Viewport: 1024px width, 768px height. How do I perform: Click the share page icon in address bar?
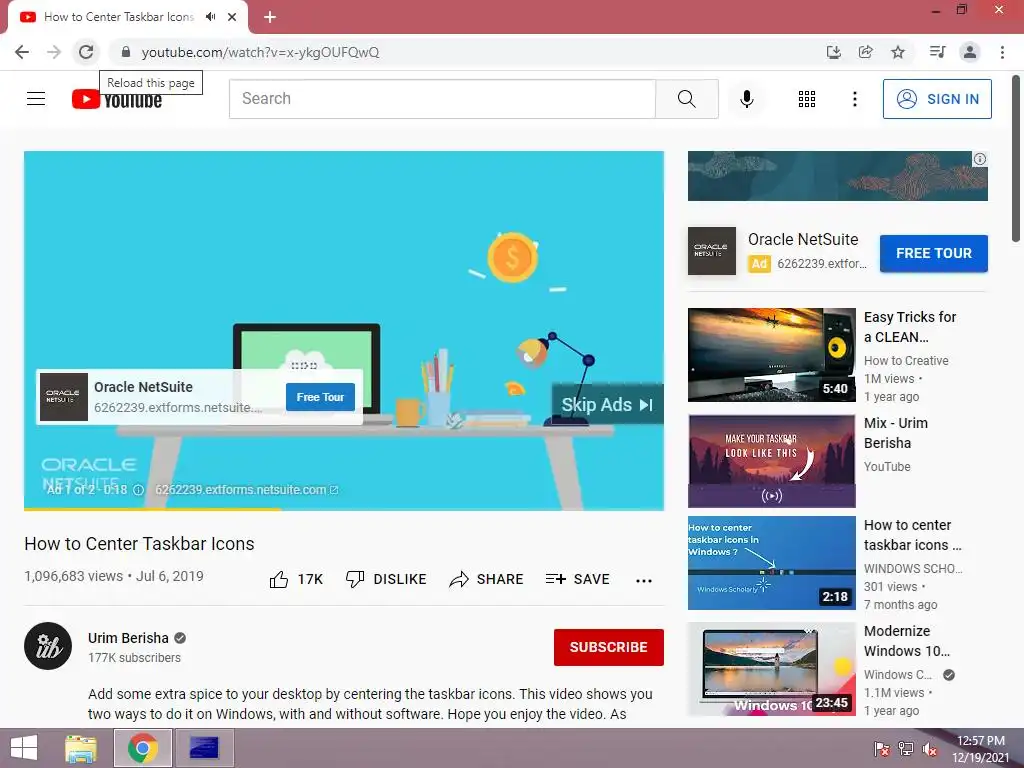tap(865, 52)
